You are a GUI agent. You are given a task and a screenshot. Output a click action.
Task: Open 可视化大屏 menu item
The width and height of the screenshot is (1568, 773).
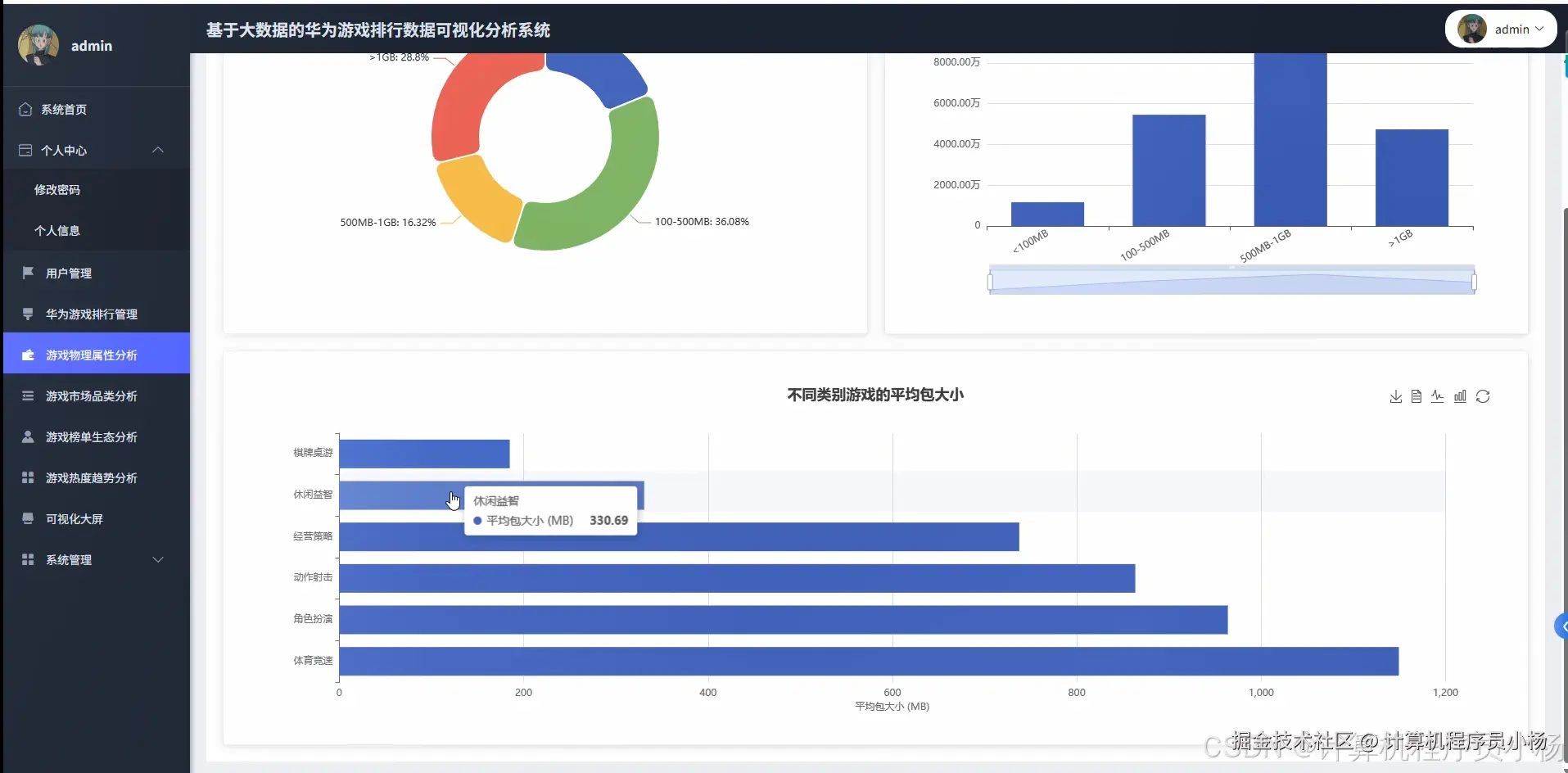pyautogui.click(x=97, y=518)
